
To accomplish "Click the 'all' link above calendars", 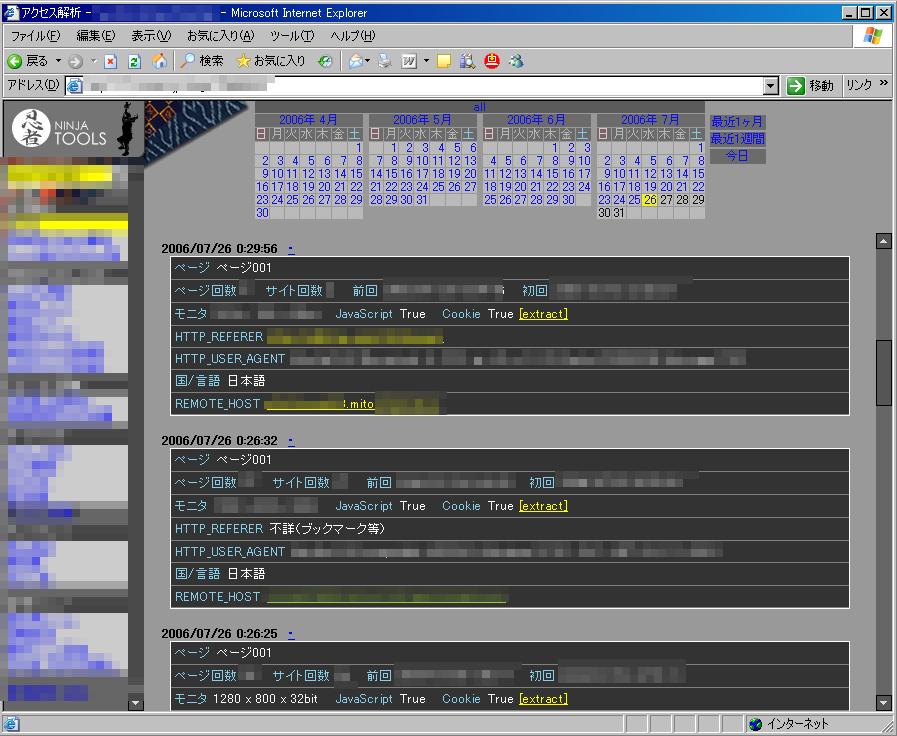I will 479,107.
